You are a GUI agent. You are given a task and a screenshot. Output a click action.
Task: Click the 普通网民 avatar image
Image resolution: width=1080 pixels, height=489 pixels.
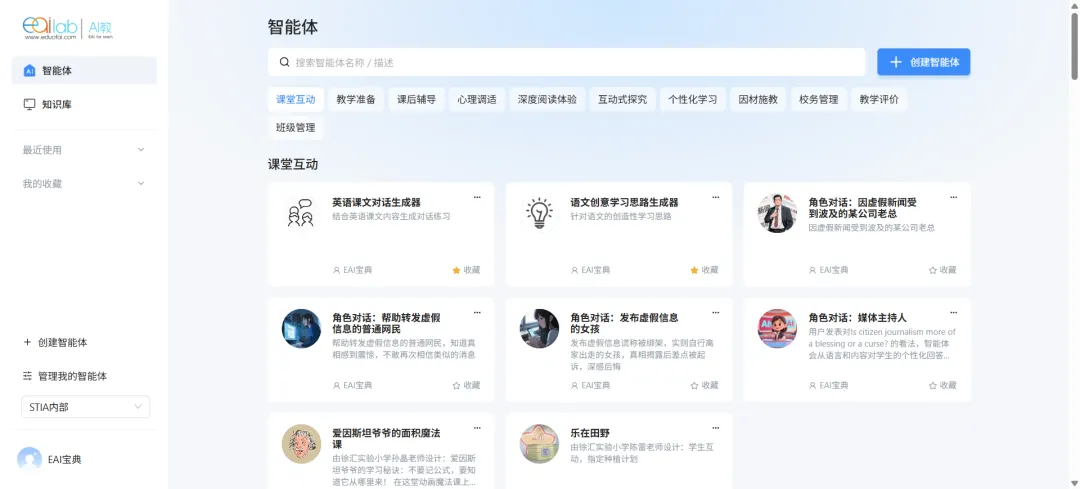301,329
